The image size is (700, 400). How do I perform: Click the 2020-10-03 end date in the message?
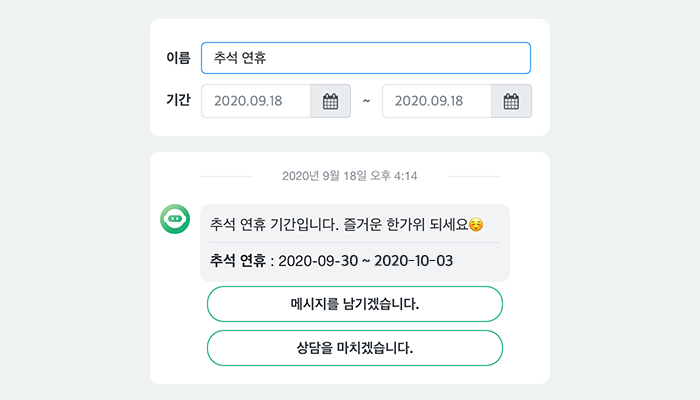[x=412, y=261]
